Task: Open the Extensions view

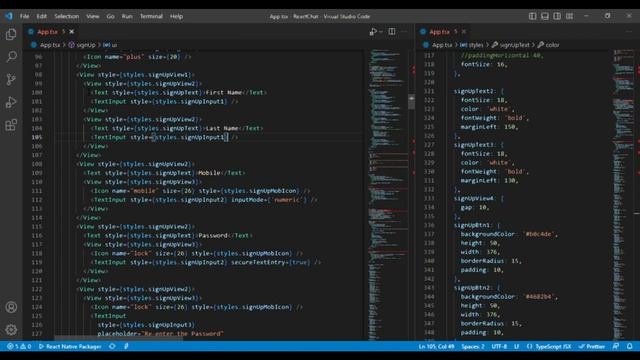Action: tap(11, 125)
